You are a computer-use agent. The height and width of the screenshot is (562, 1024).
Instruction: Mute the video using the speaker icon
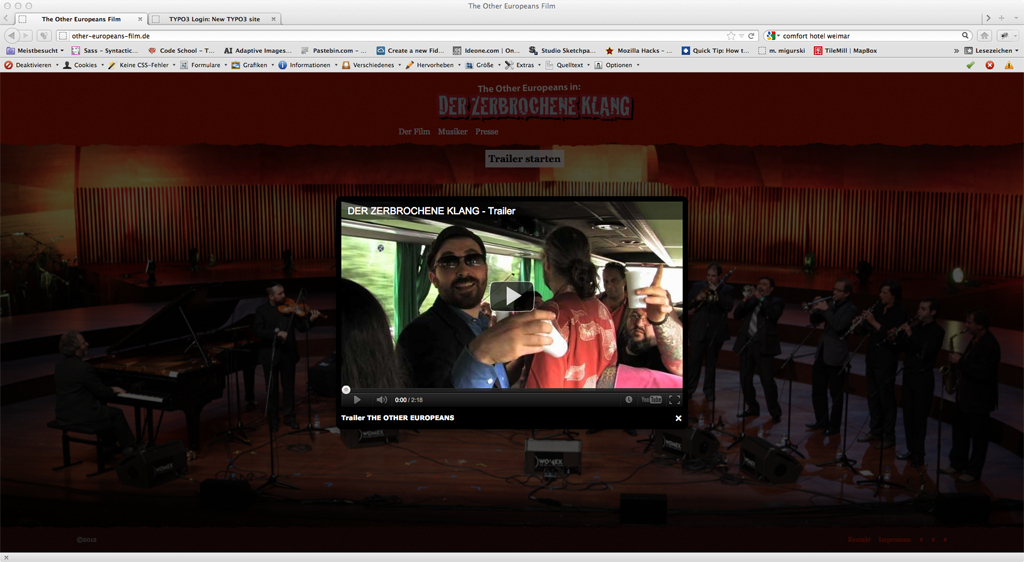click(x=381, y=400)
